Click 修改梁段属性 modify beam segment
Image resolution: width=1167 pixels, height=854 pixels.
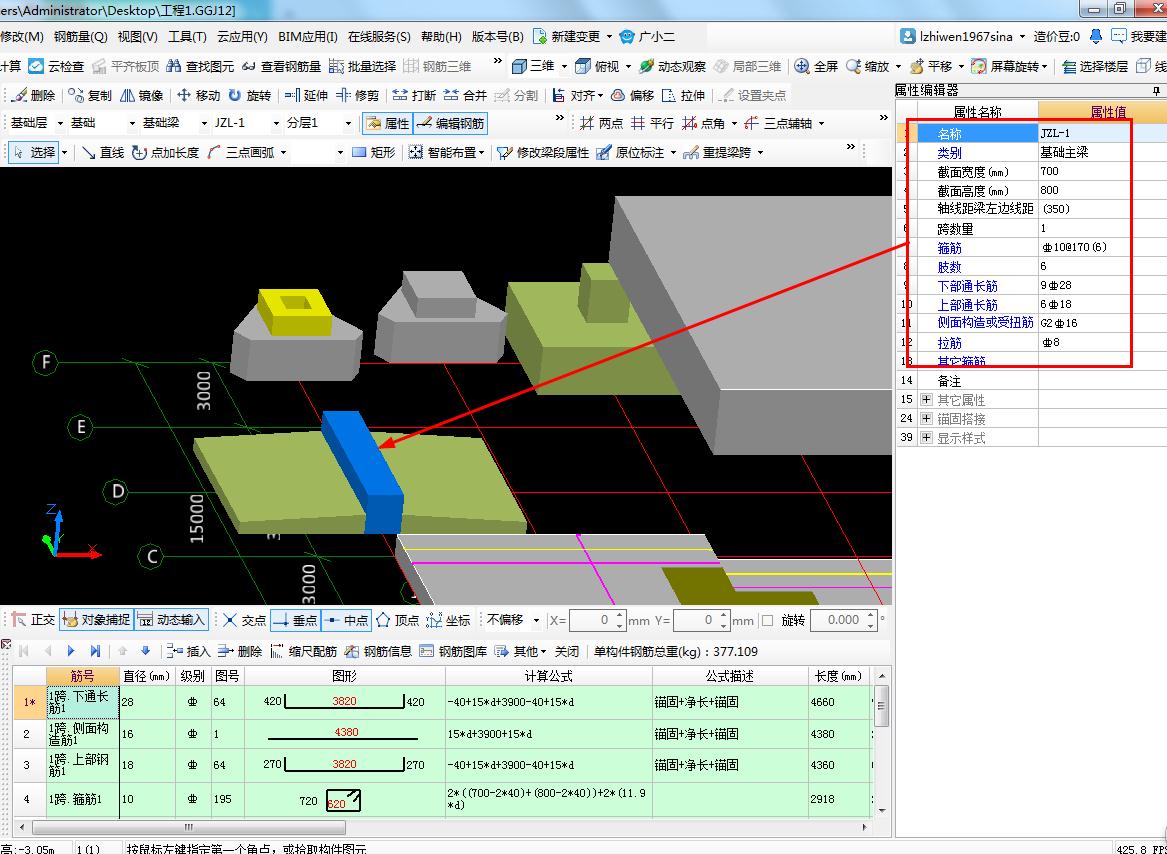point(543,153)
